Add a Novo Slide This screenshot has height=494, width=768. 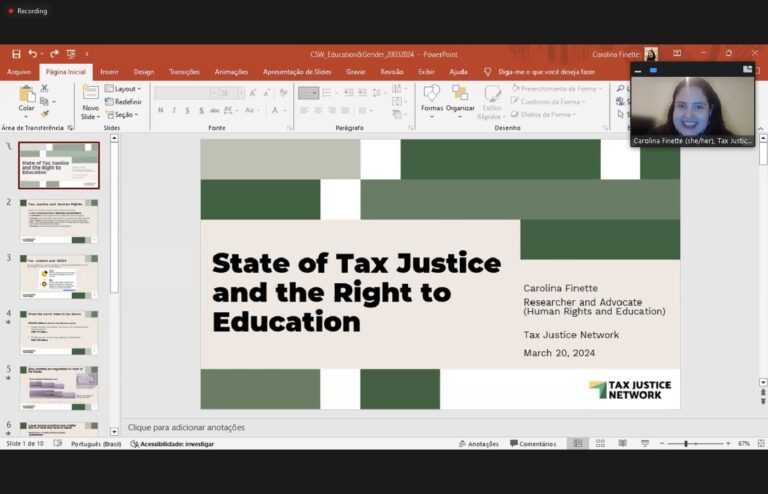point(90,102)
